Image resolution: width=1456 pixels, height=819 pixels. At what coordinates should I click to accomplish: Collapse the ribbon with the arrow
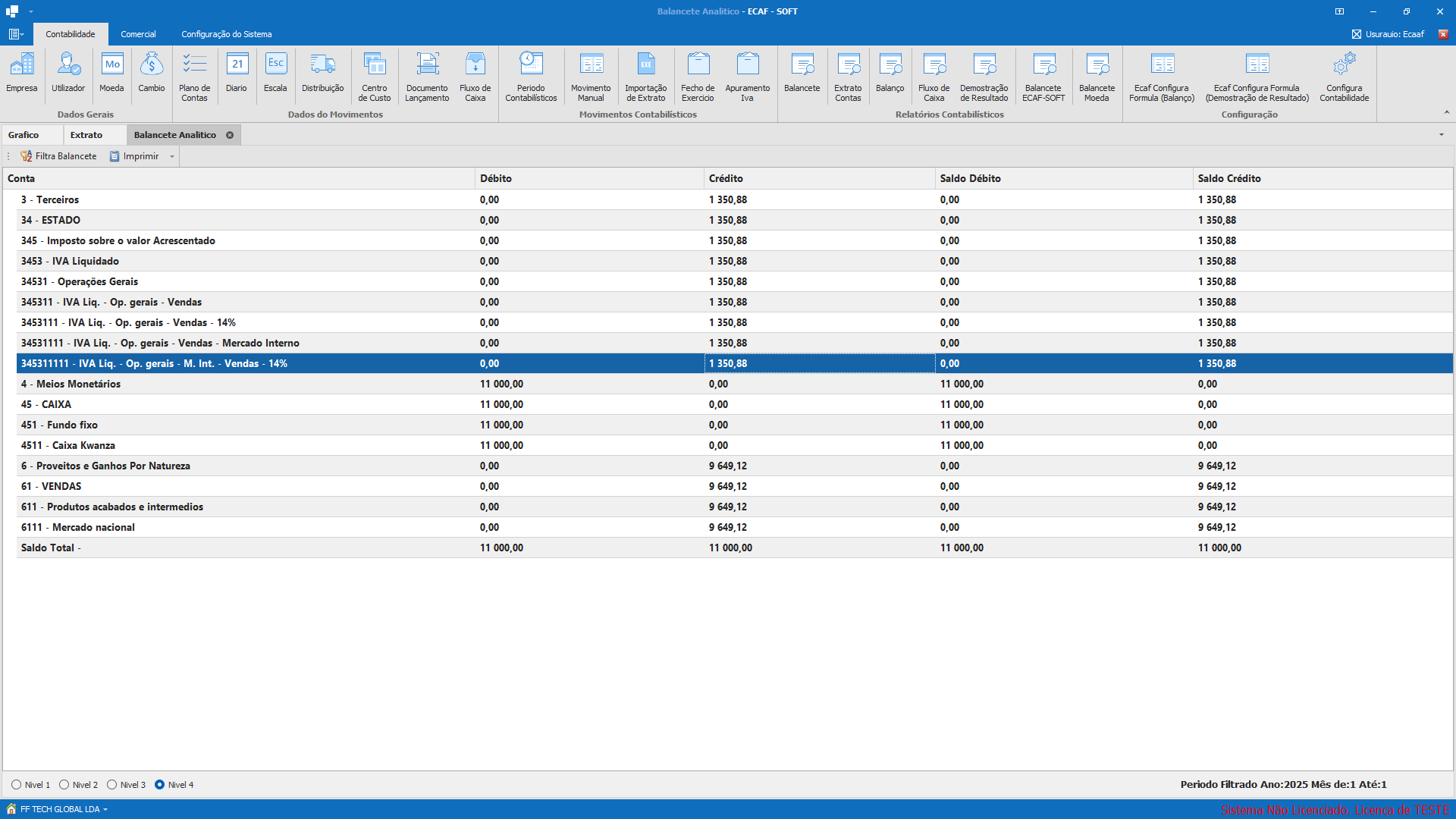coord(1446,112)
